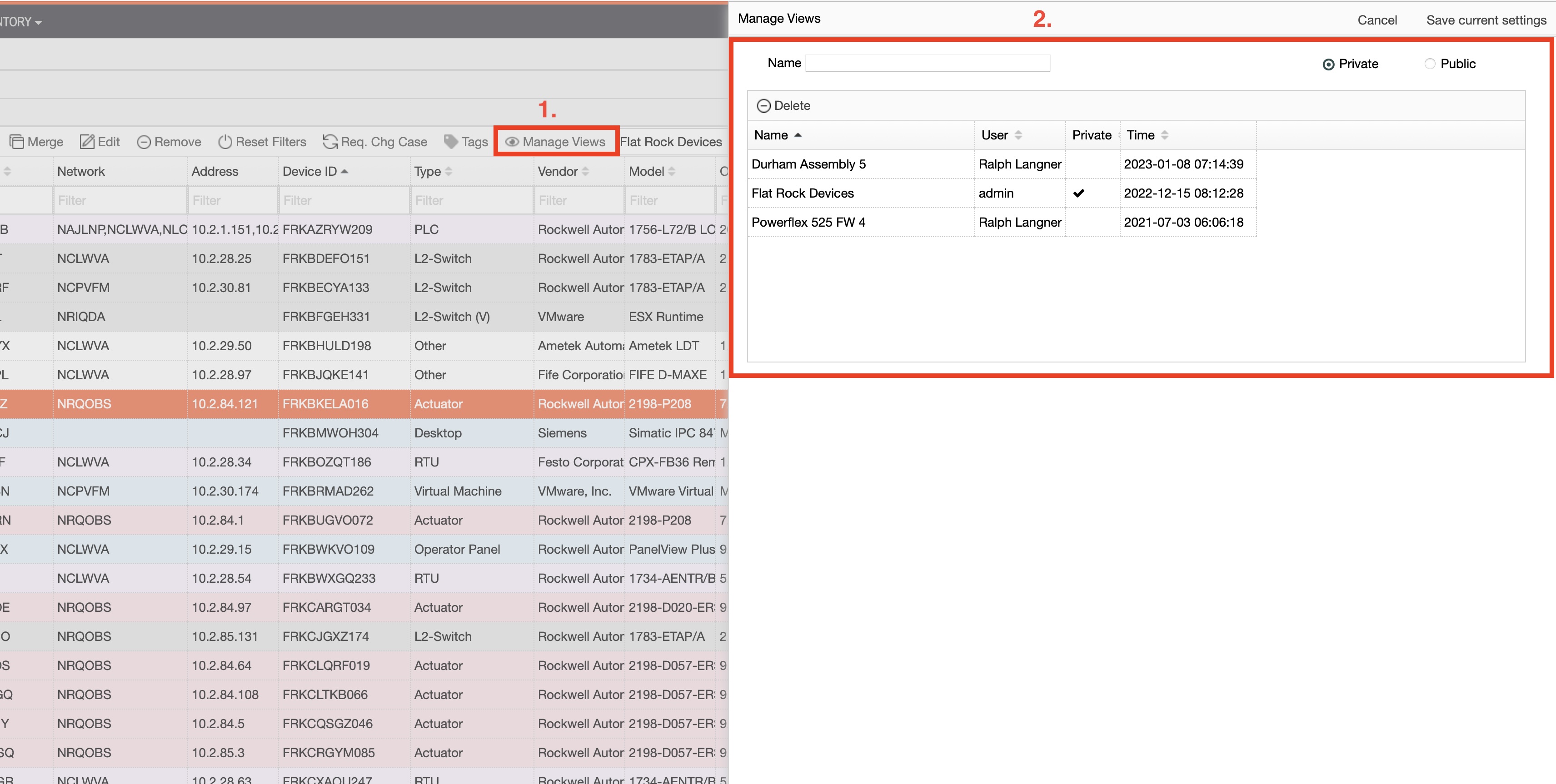
Task: Select the Private radio button
Action: click(1328, 65)
